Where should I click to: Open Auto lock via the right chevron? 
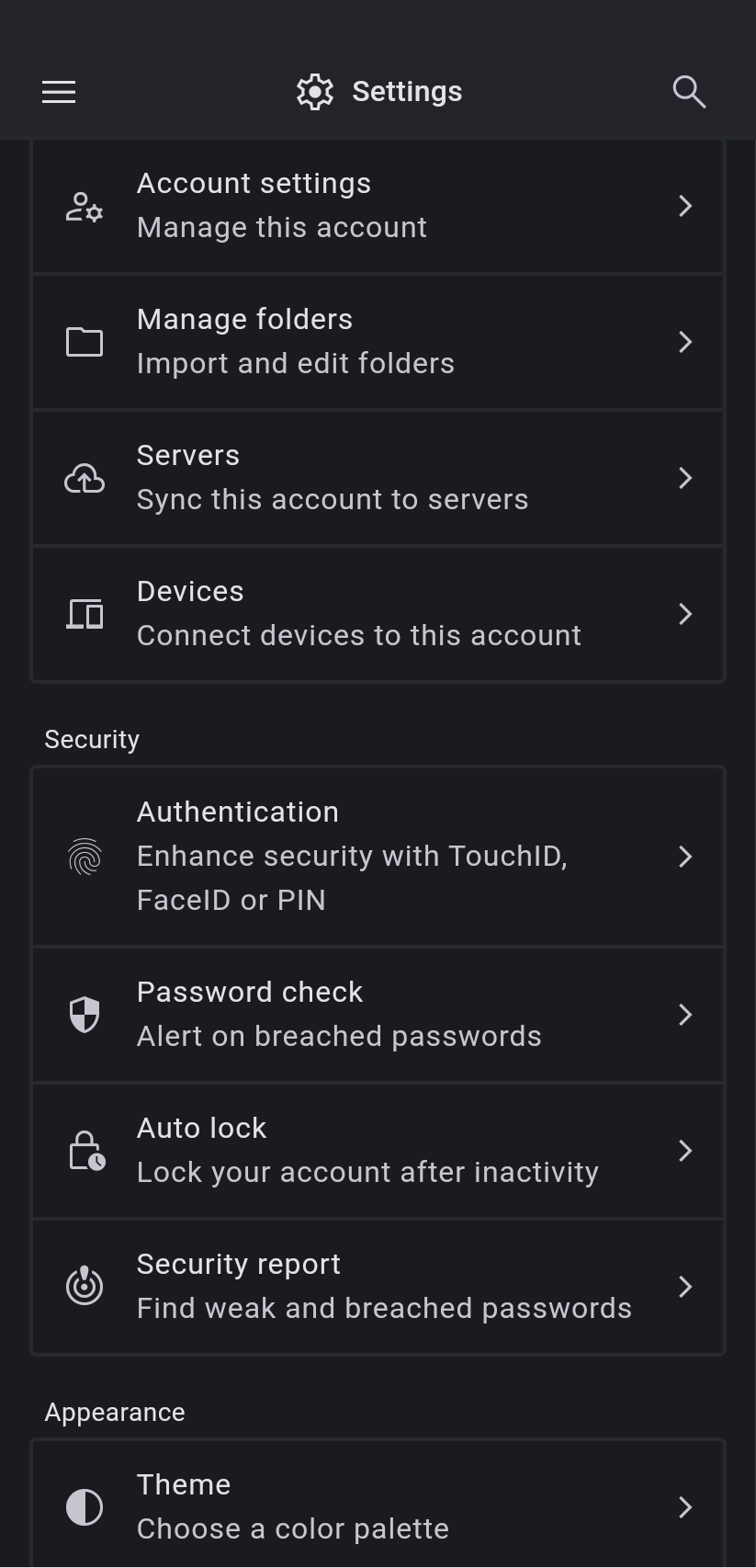[685, 1151]
